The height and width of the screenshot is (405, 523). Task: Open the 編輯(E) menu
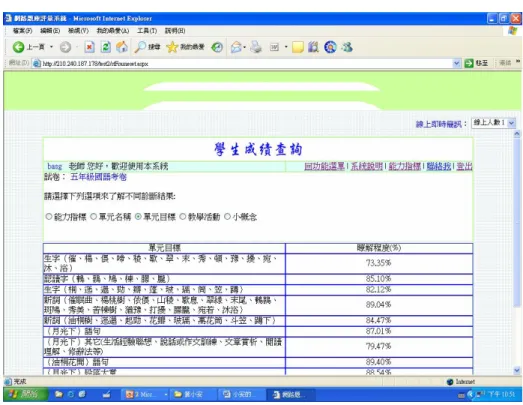[50, 31]
